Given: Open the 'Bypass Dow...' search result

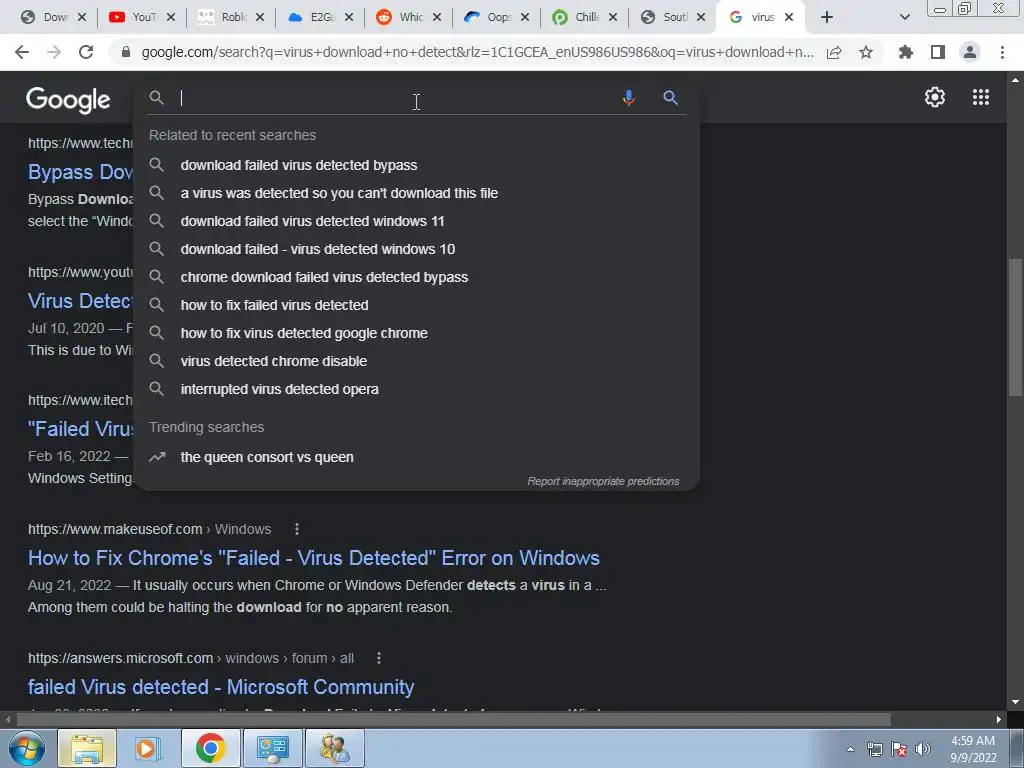Looking at the screenshot, I should click(x=80, y=172).
